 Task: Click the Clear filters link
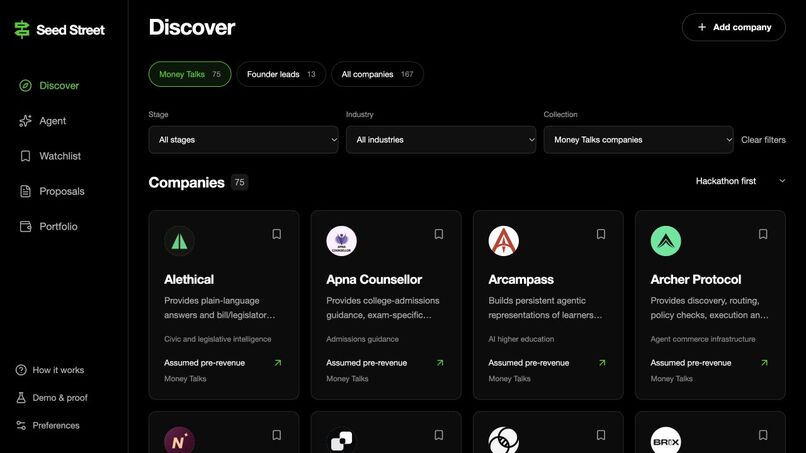tap(763, 140)
